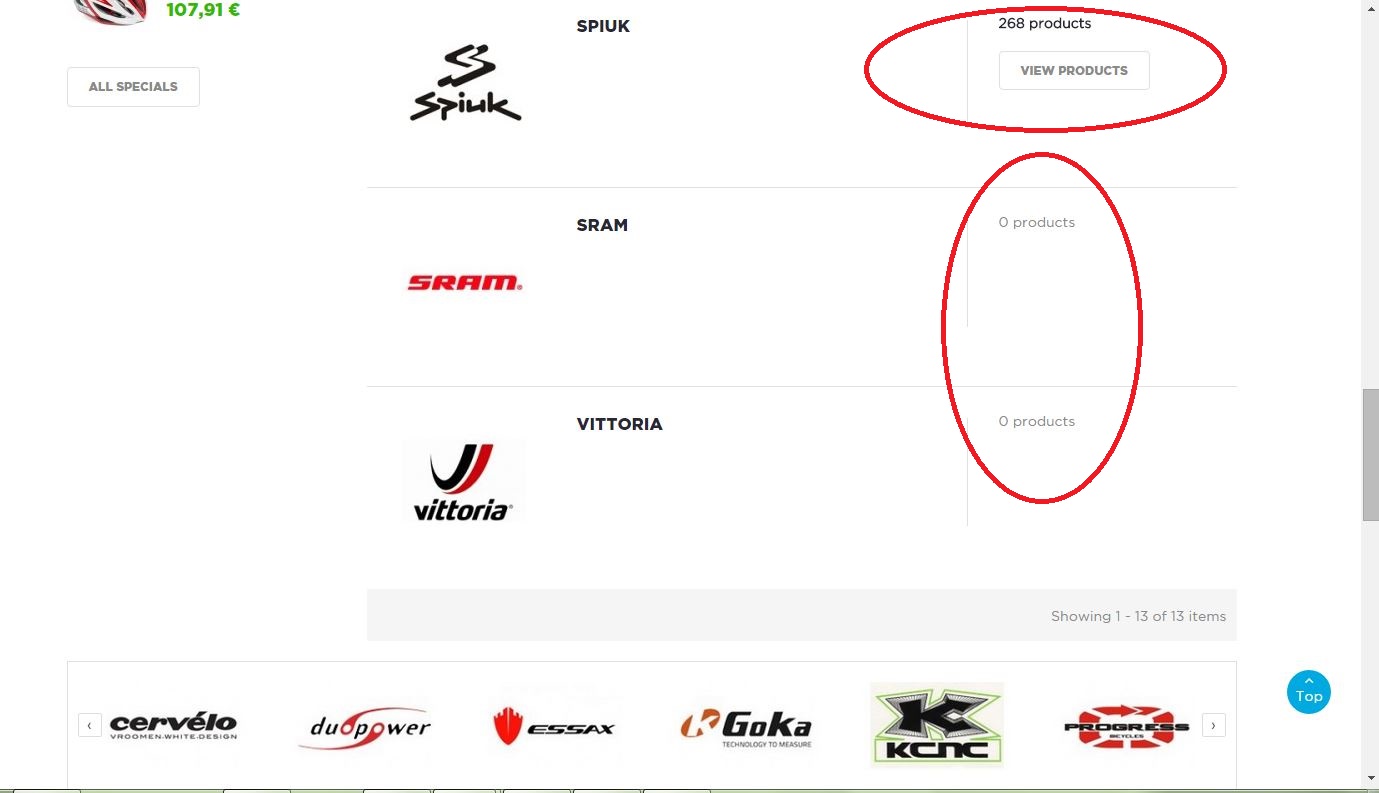Screen dimensions: 1379x793
Task: Click the Cervélo logo in carousel
Action: click(173, 725)
